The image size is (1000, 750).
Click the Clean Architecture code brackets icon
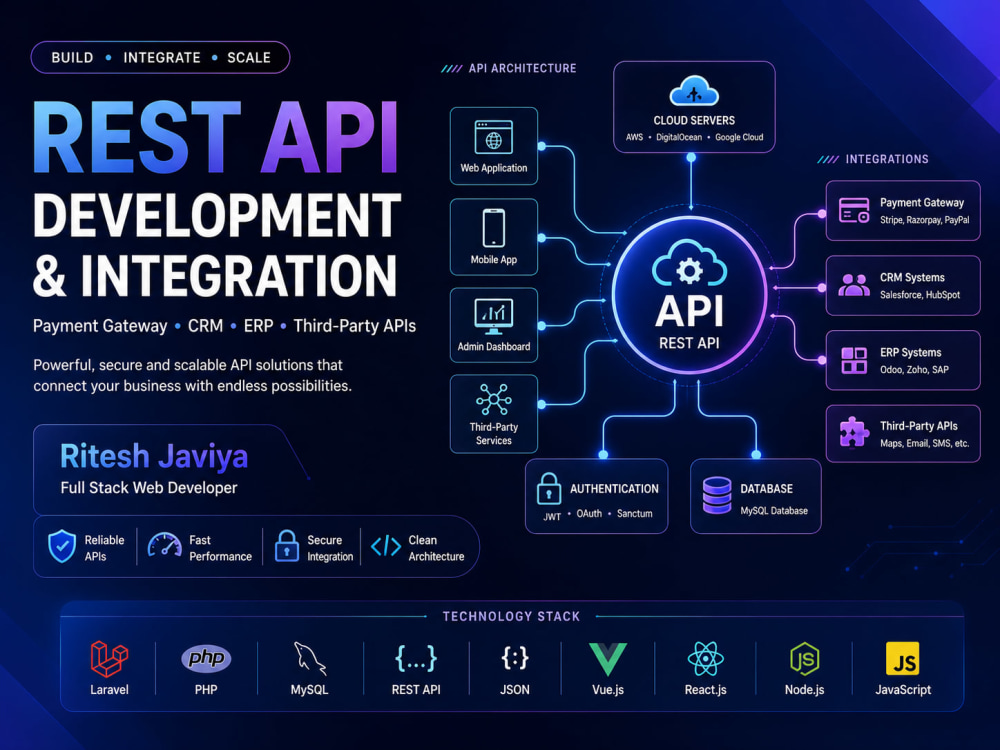[386, 546]
